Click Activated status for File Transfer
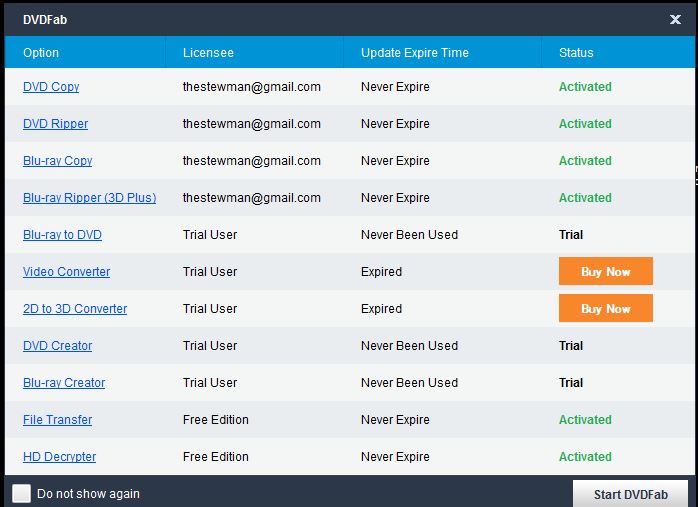Image resolution: width=698 pixels, height=507 pixels. point(585,419)
